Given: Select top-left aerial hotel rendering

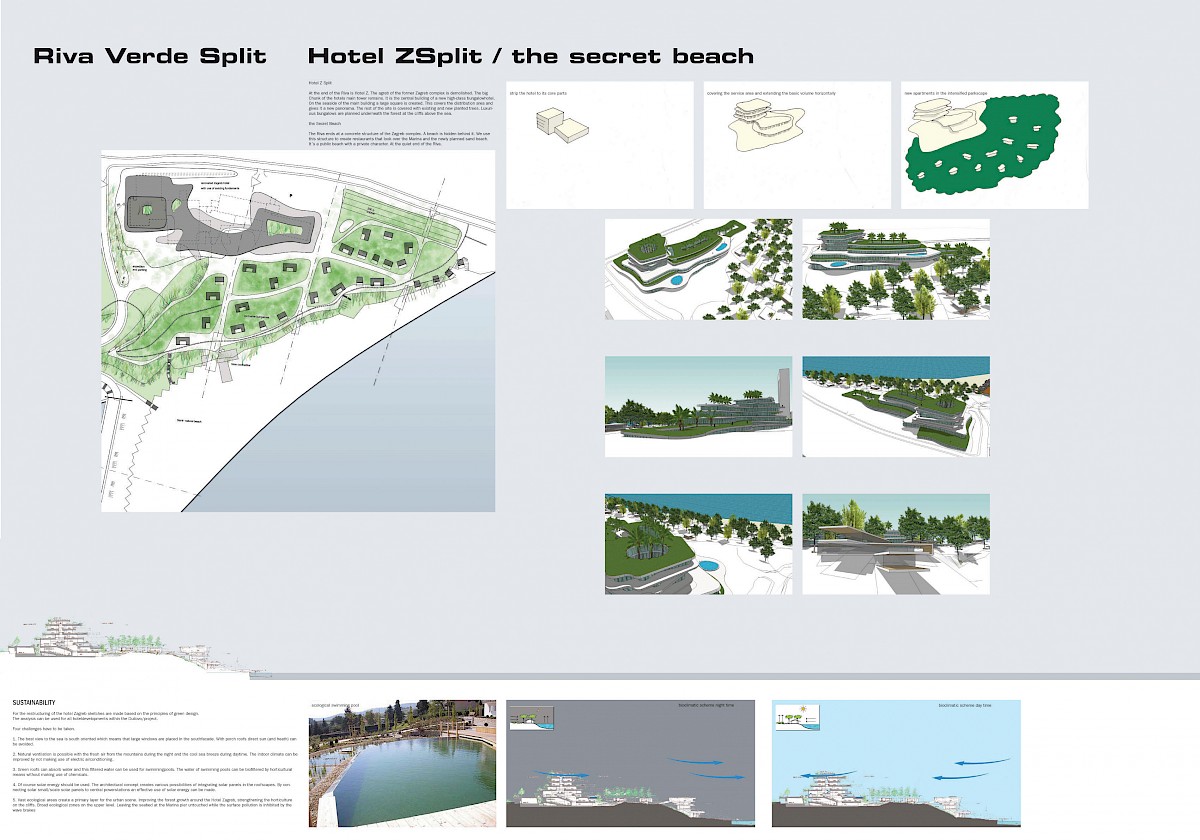Looking at the screenshot, I should [x=698, y=269].
